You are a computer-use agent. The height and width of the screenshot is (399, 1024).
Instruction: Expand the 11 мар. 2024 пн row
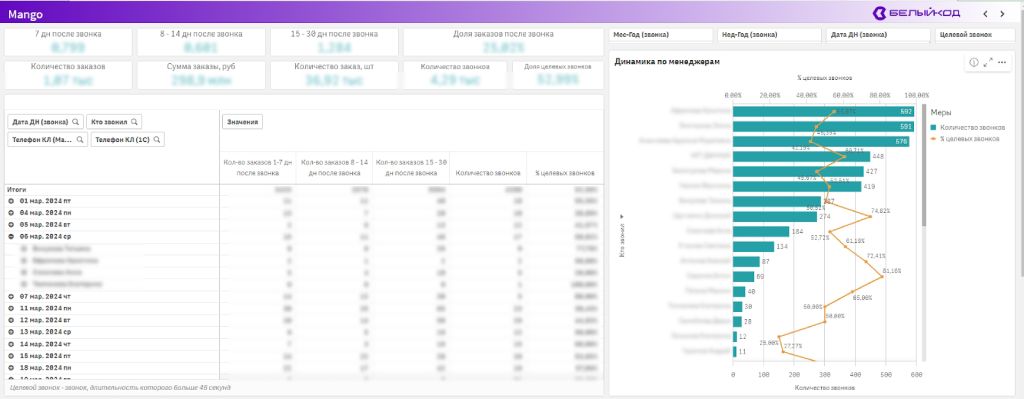10,308
